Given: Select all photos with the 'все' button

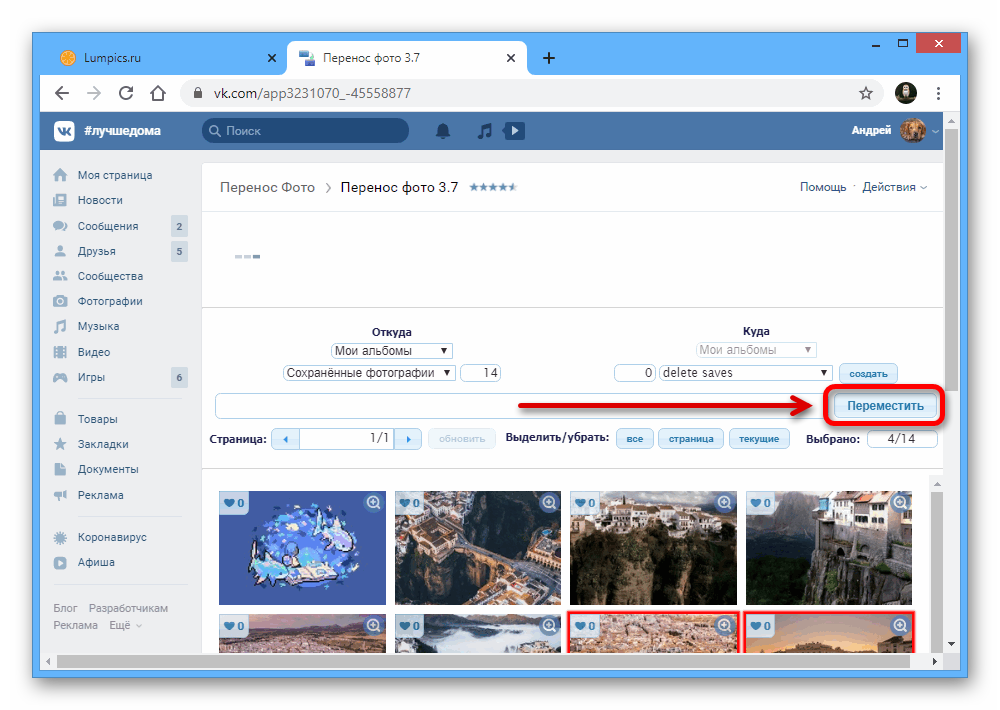Looking at the screenshot, I should click(x=635, y=439).
